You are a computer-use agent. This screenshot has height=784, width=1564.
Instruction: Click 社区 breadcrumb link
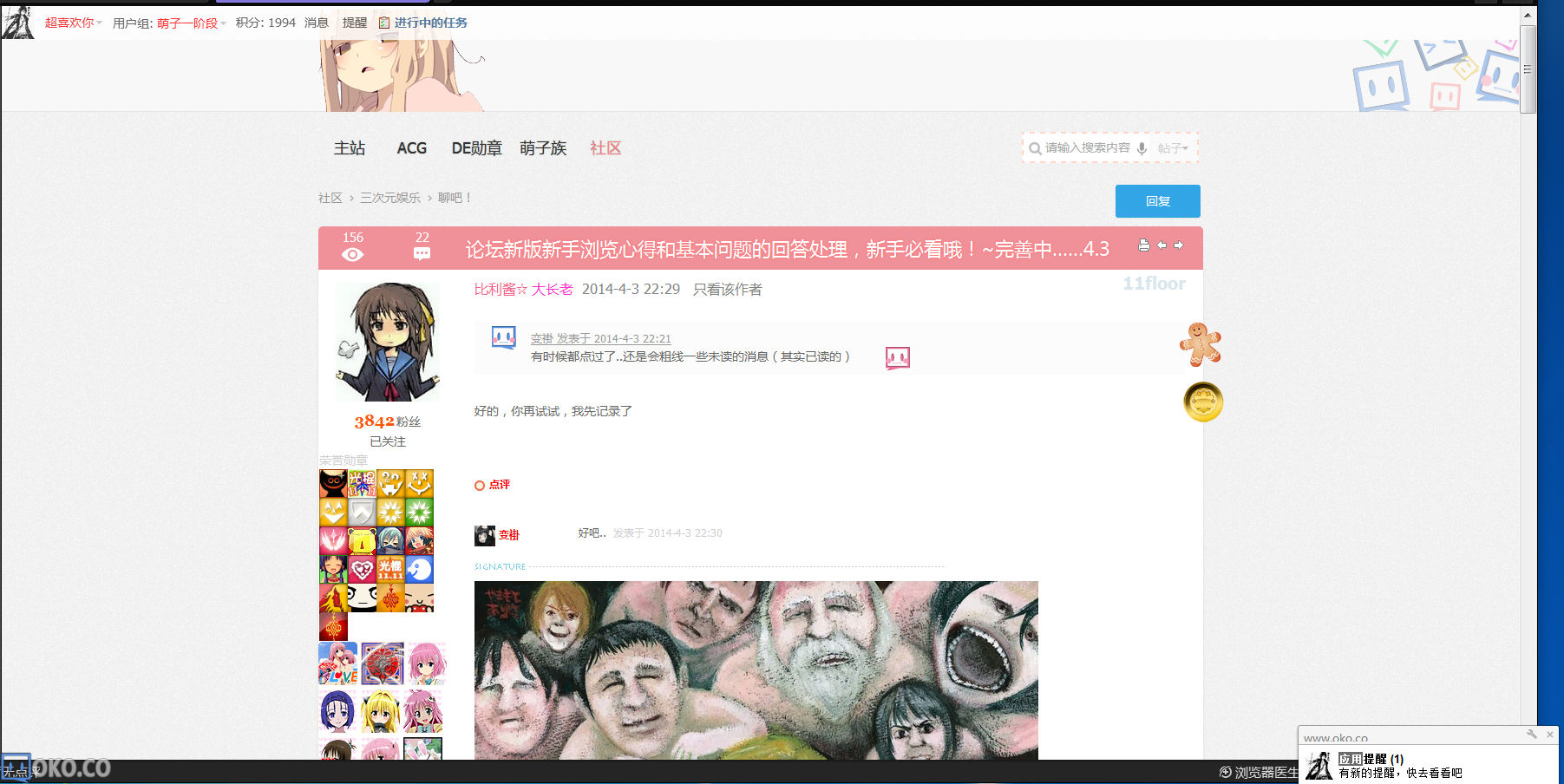click(x=330, y=198)
